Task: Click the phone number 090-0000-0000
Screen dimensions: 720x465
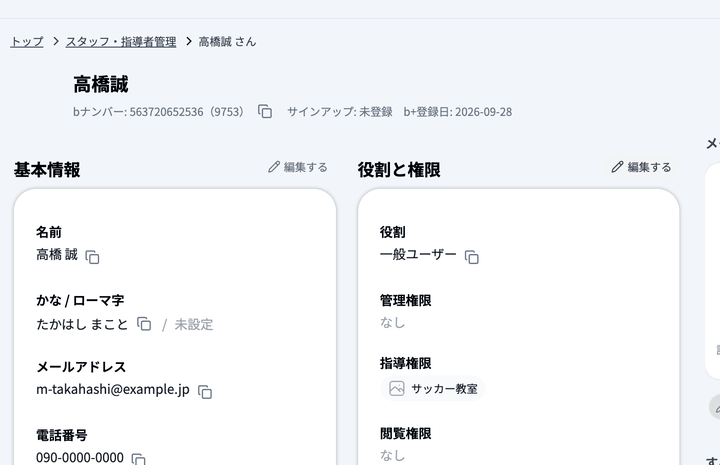Action: (80, 458)
